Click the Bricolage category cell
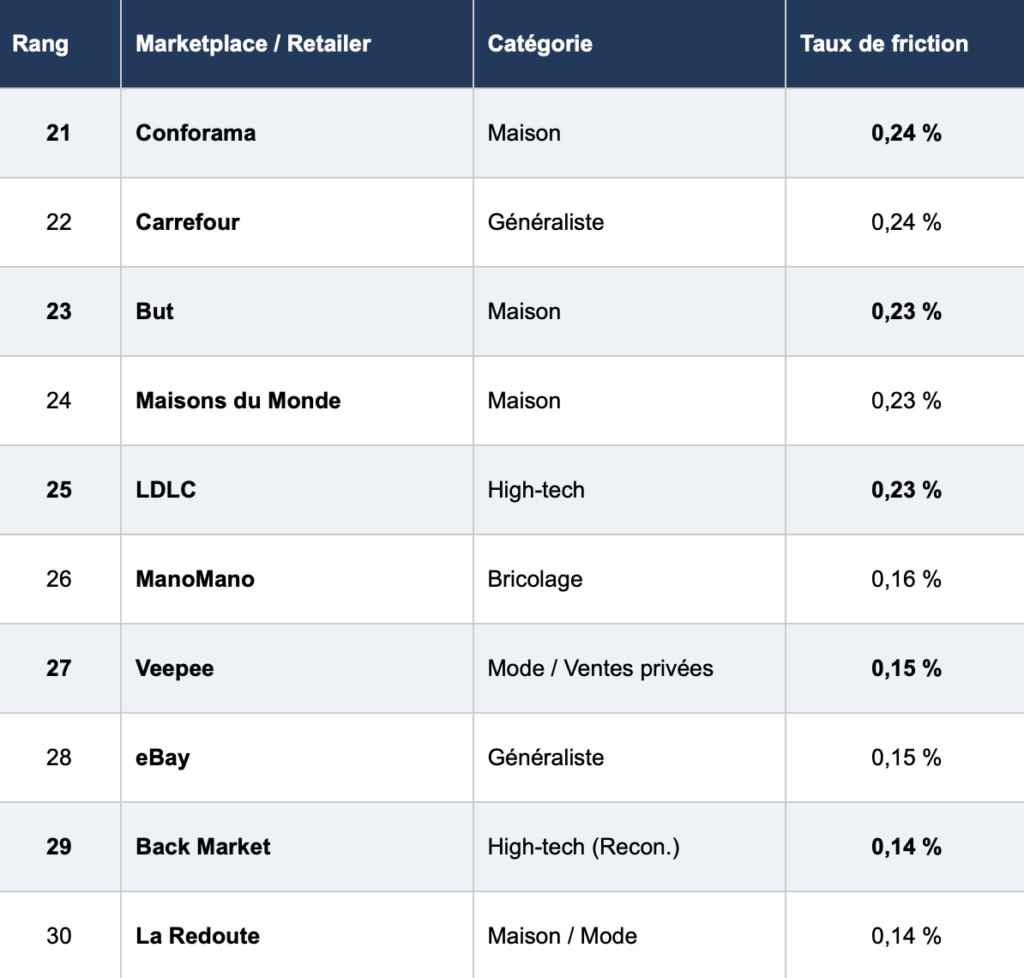 [x=535, y=579]
